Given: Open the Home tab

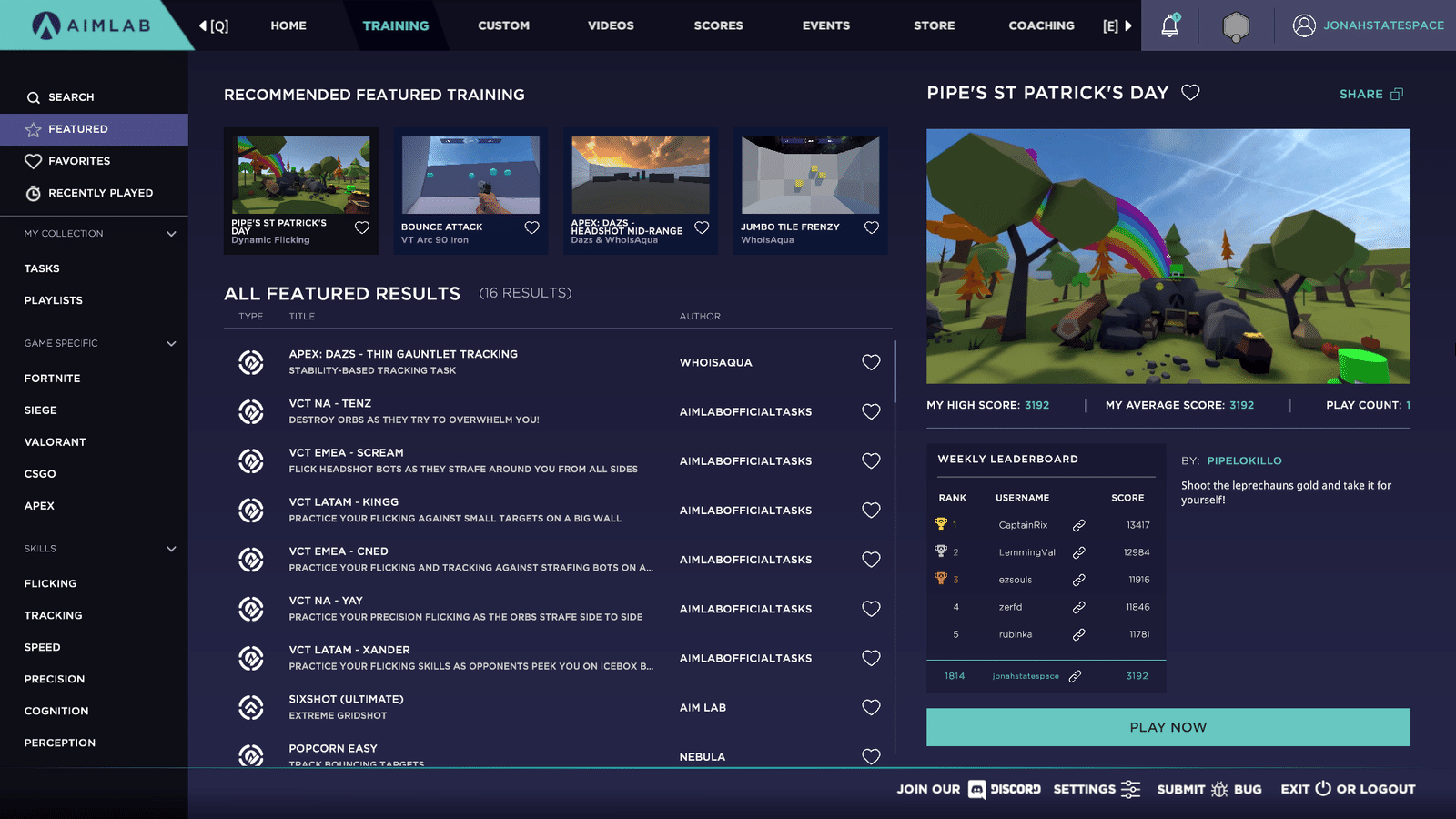Looking at the screenshot, I should (x=288, y=25).
